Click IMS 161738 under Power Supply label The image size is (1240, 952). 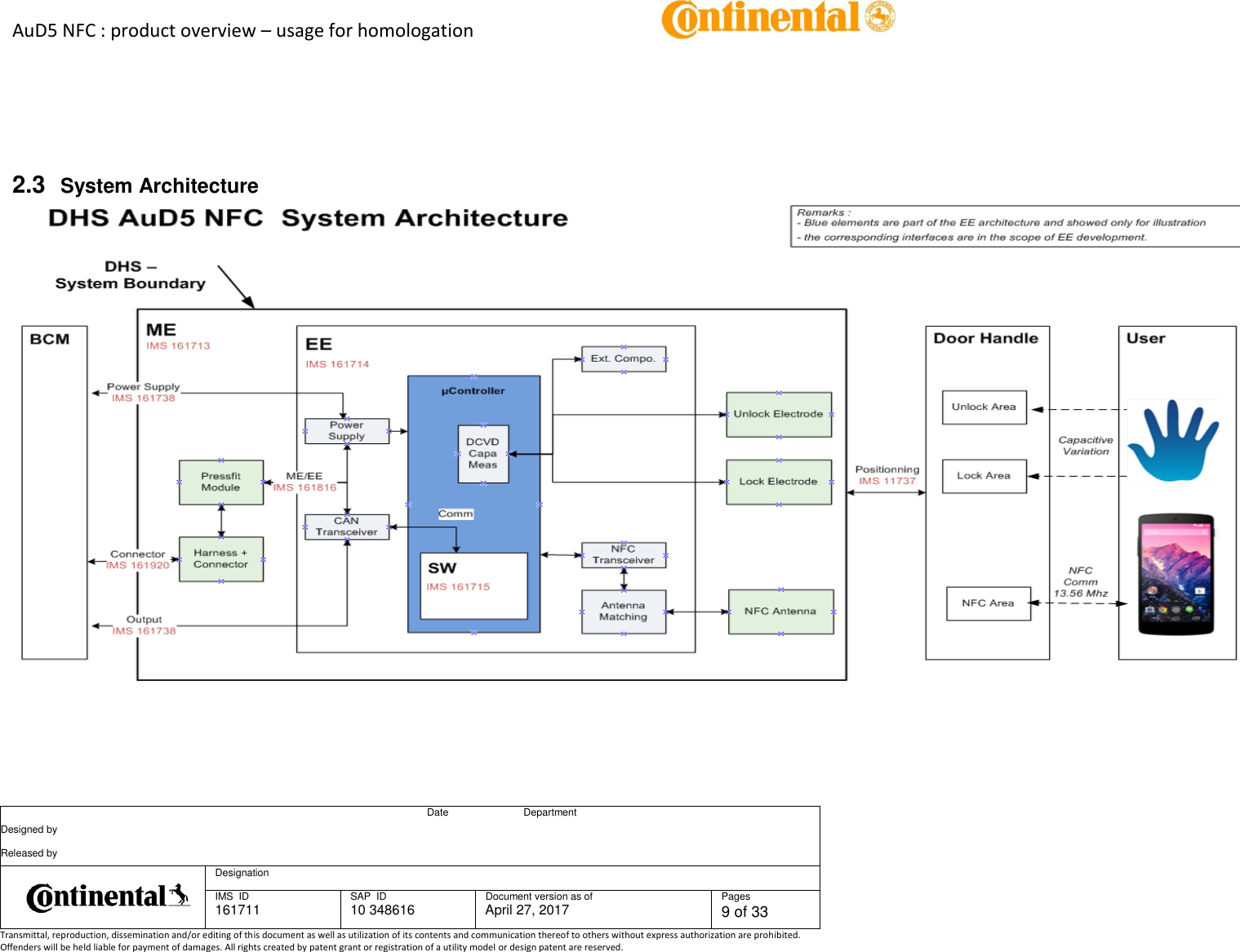click(x=144, y=398)
